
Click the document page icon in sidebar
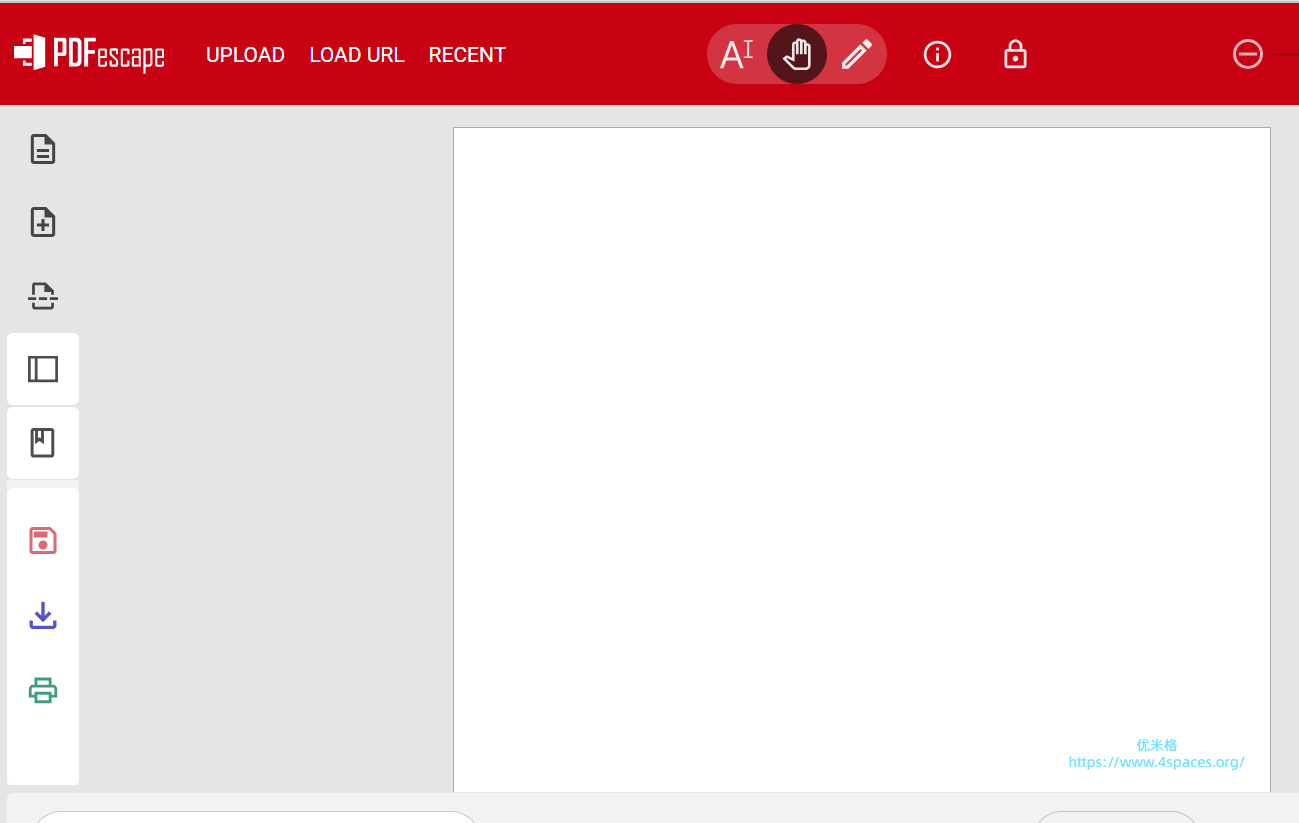43,149
